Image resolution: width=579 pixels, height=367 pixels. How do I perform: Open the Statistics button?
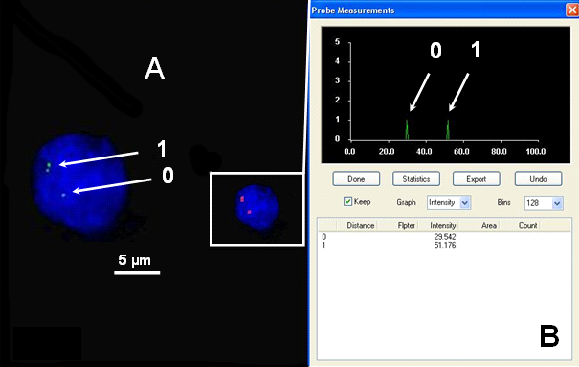tap(416, 179)
